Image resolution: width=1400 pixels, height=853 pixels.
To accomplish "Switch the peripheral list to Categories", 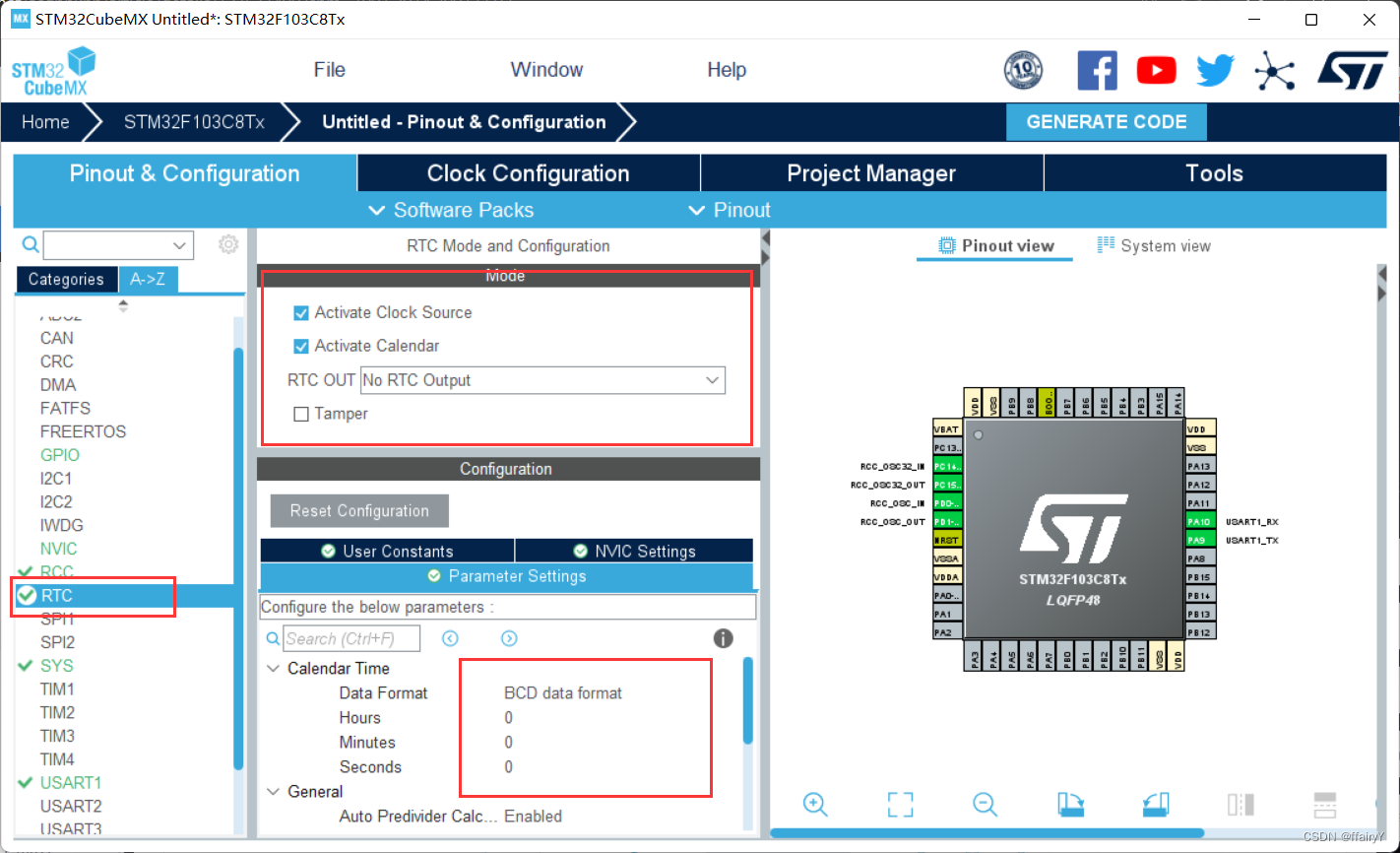I will 66,280.
